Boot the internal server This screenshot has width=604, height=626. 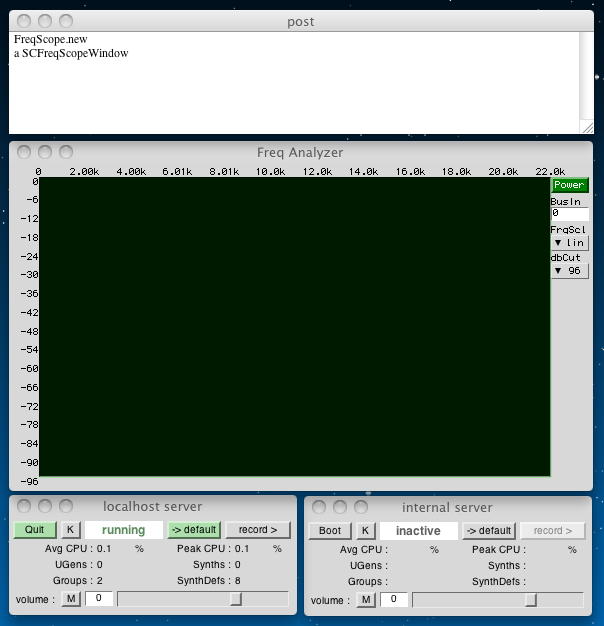click(330, 531)
